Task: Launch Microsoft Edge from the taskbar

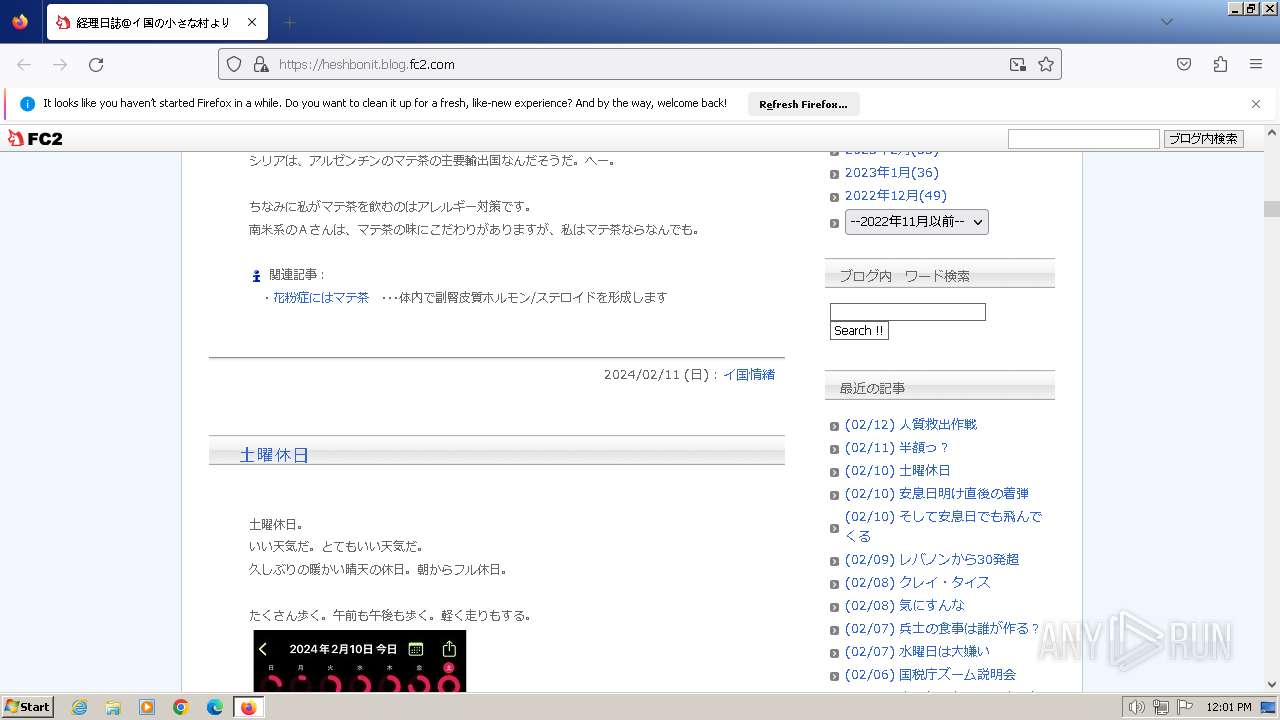Action: tap(215, 707)
